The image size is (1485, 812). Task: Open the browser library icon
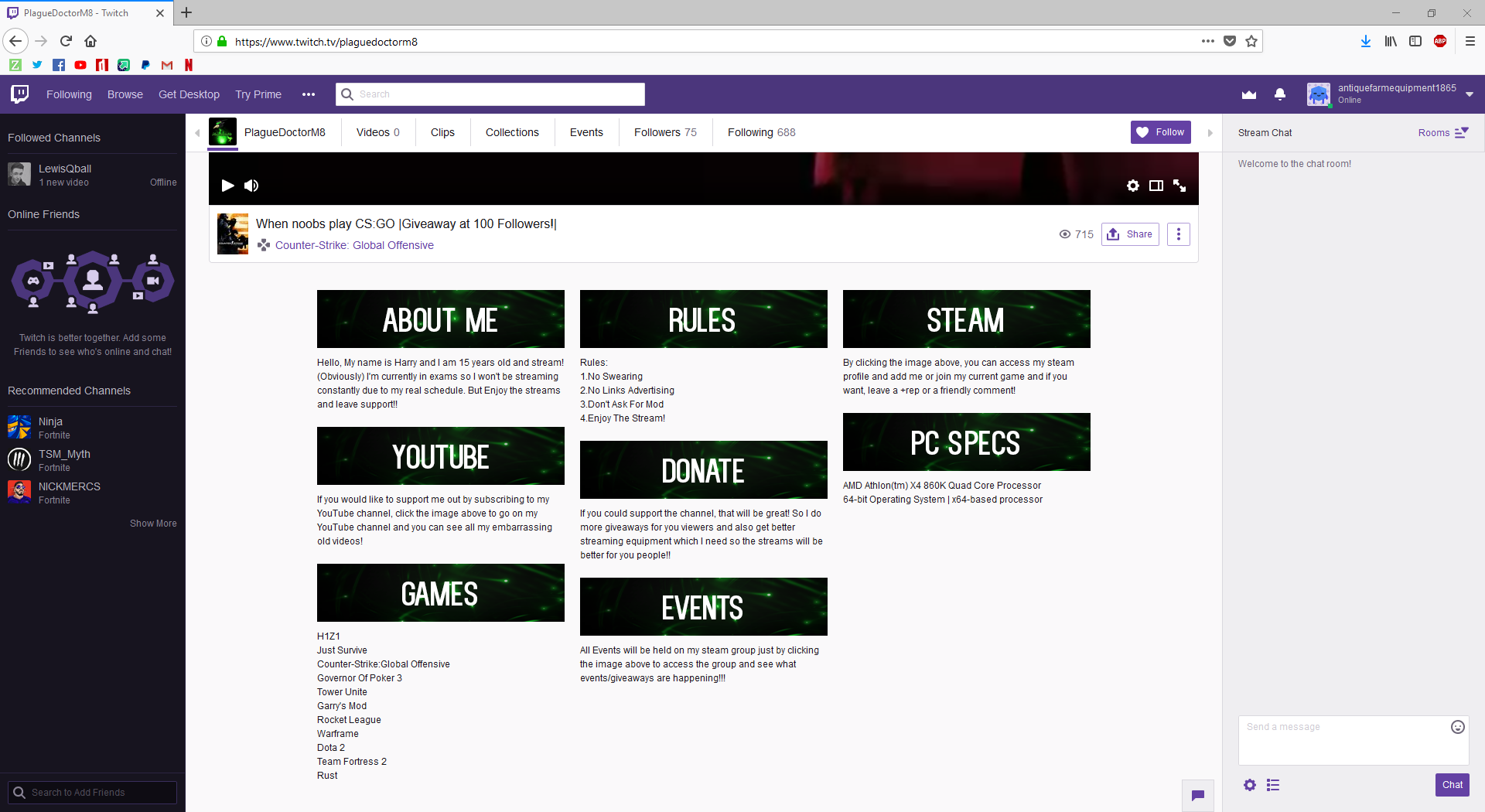[1391, 41]
